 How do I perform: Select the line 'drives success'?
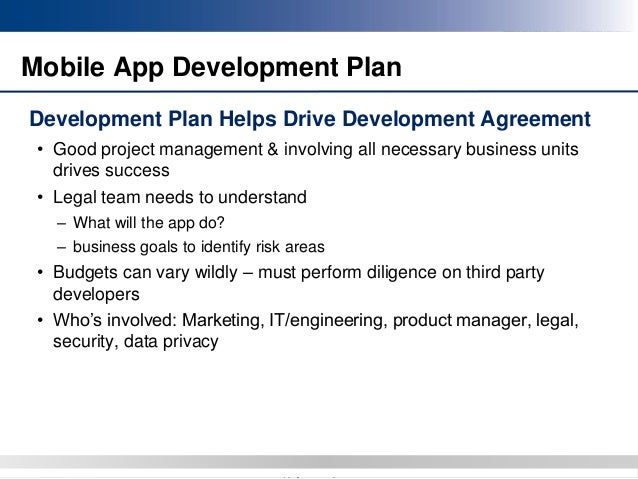pos(111,170)
